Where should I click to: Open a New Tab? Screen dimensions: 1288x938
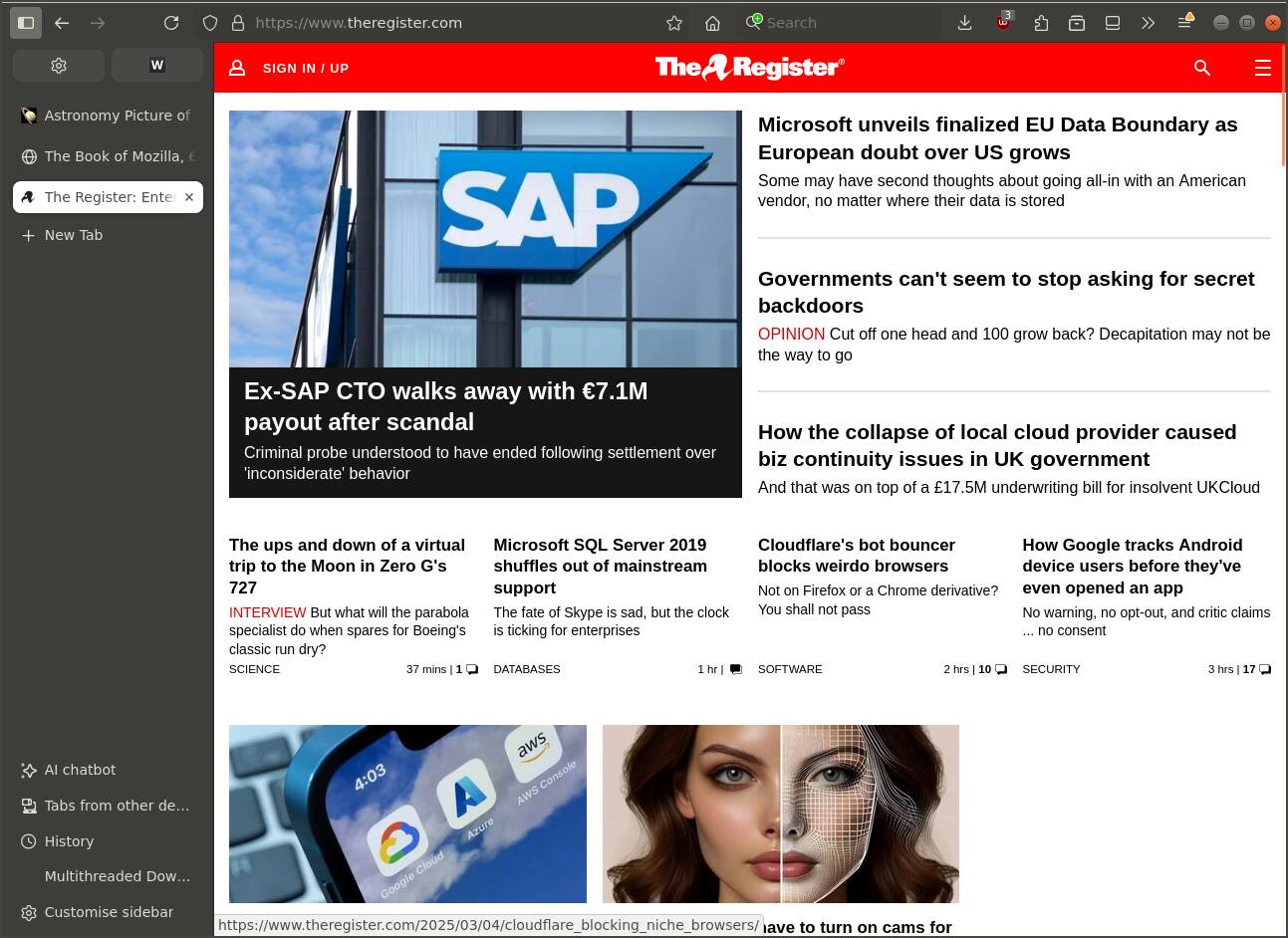click(x=108, y=235)
